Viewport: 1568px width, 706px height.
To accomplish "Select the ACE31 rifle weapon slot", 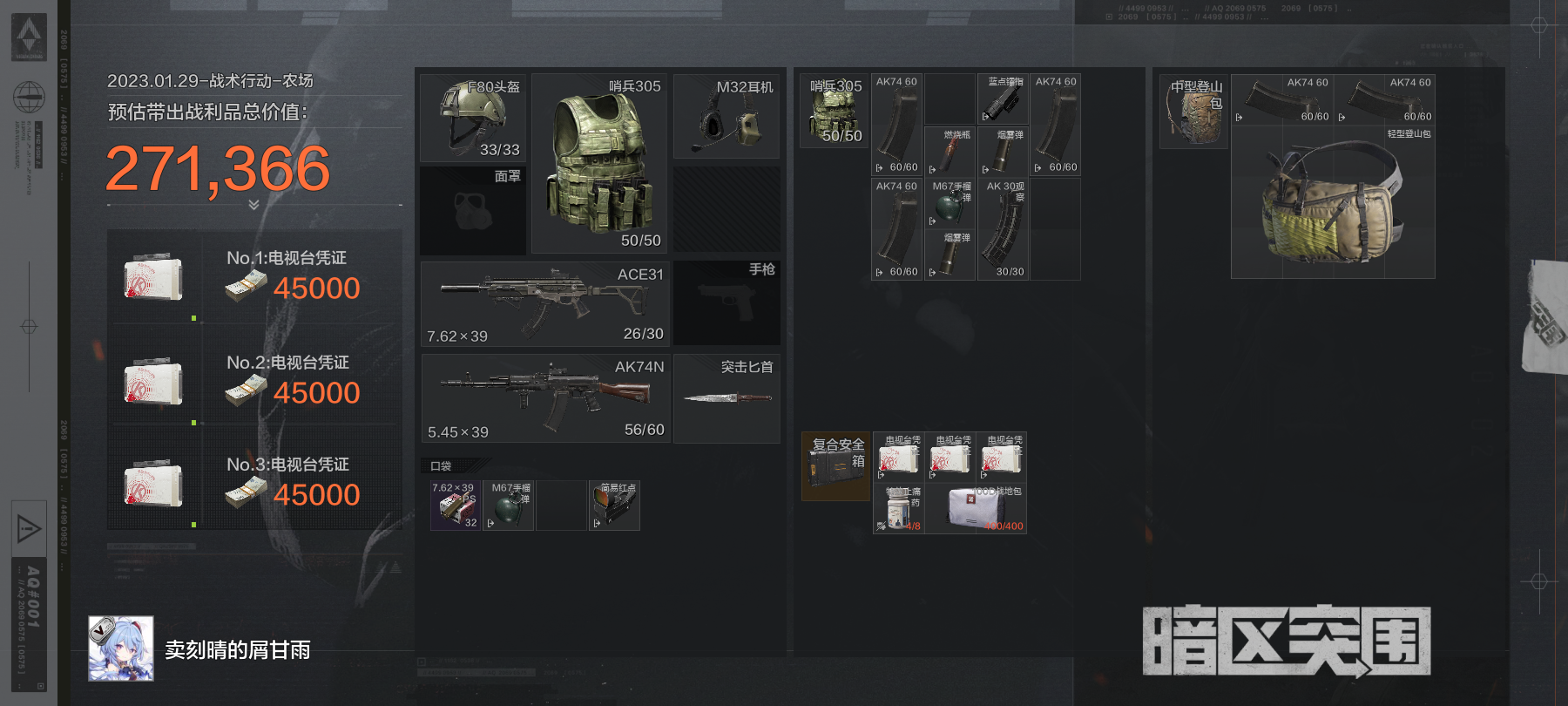I will pyautogui.click(x=545, y=304).
